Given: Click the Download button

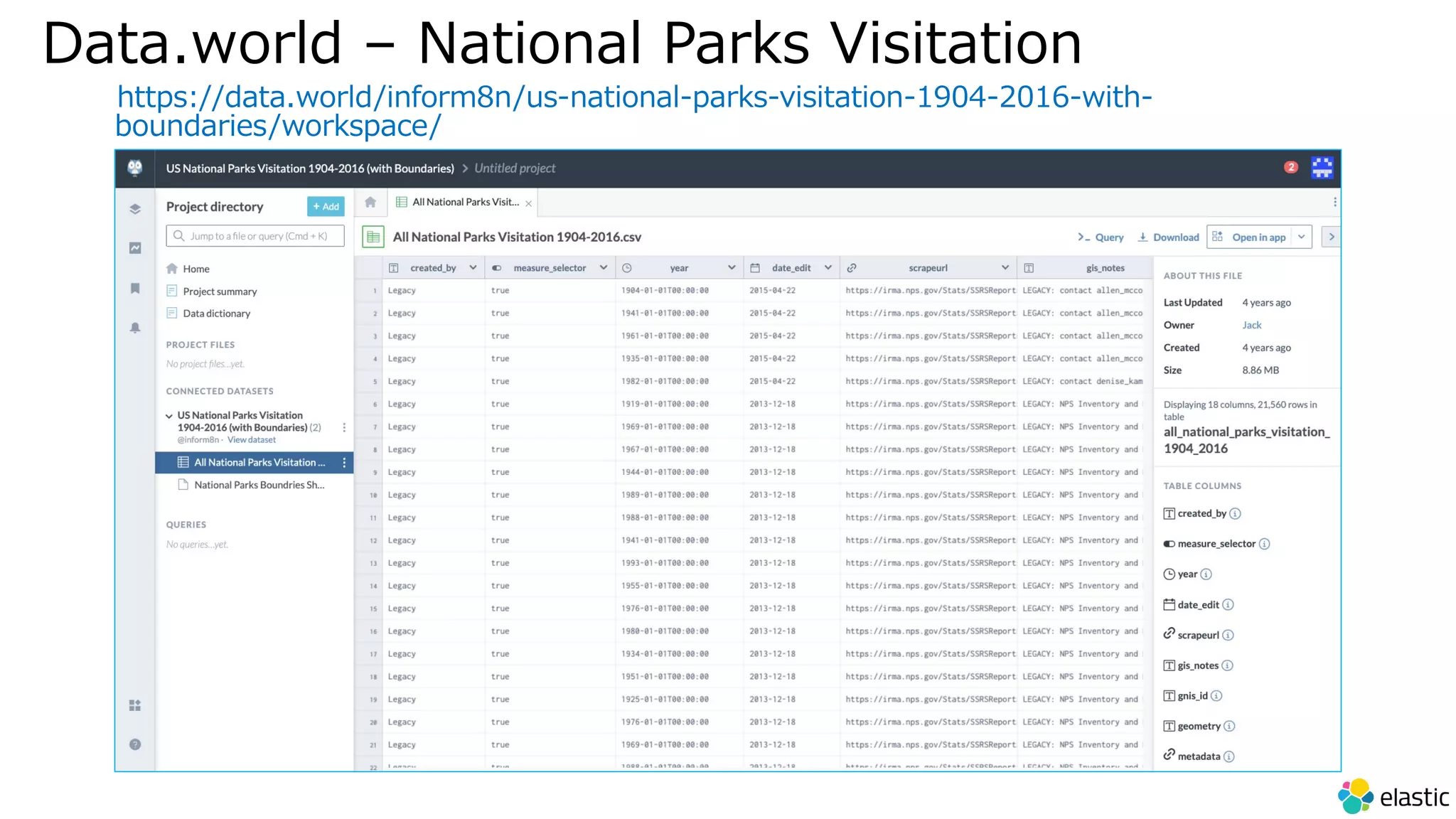Looking at the screenshot, I should (1168, 237).
